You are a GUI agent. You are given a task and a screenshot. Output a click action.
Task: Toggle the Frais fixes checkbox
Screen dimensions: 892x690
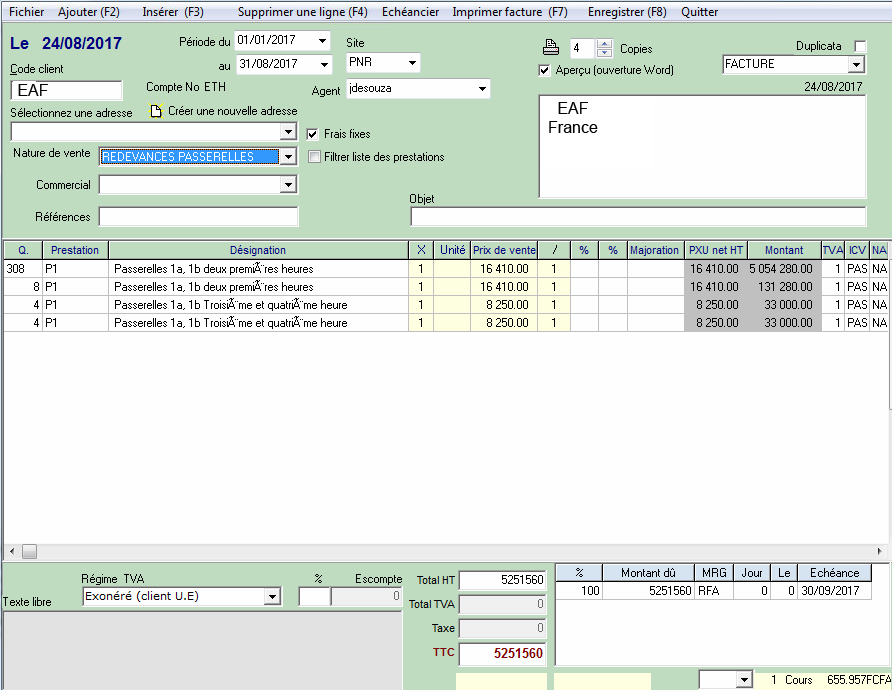point(313,134)
